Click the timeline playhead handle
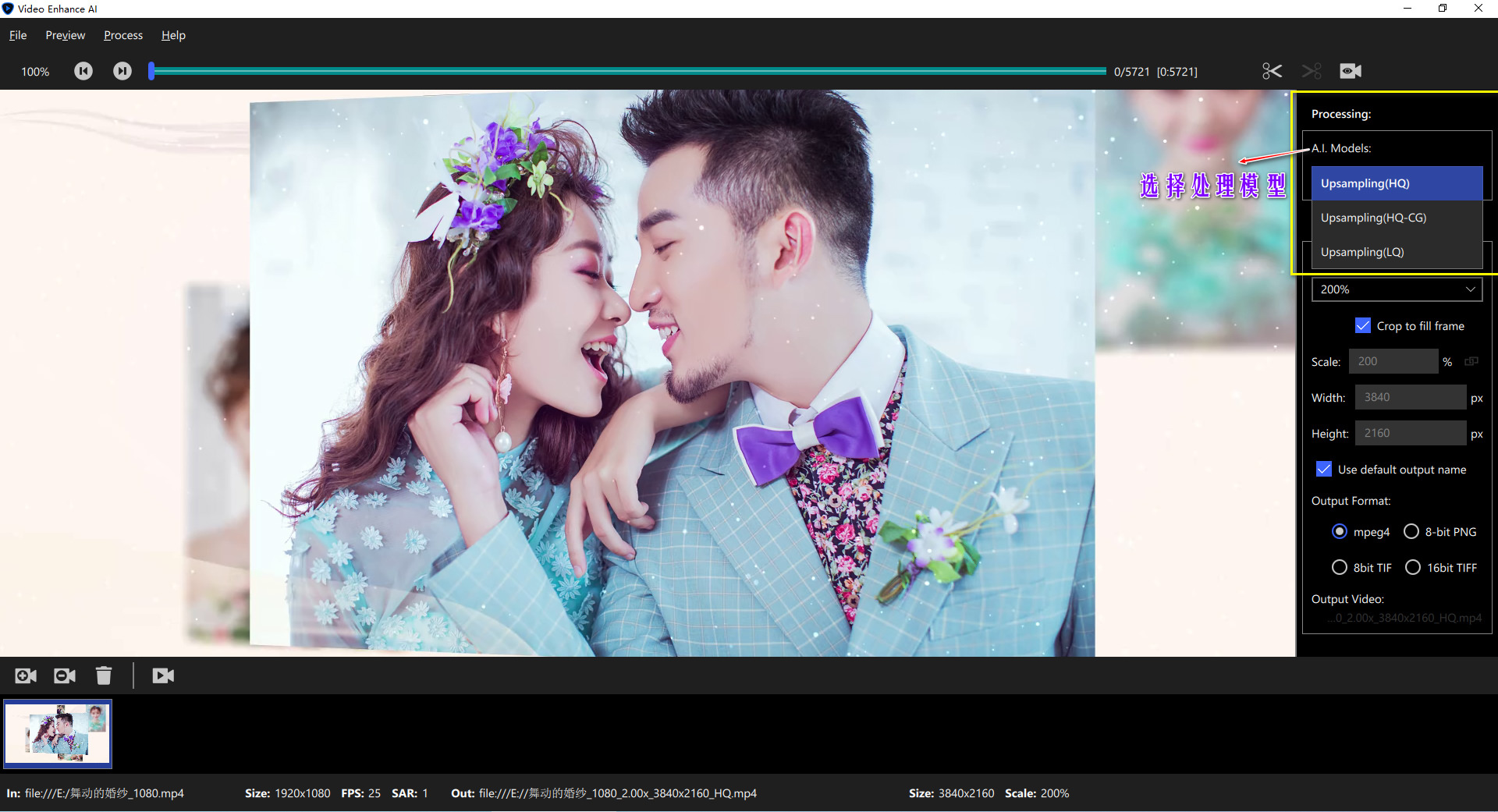1498x812 pixels. [x=151, y=71]
